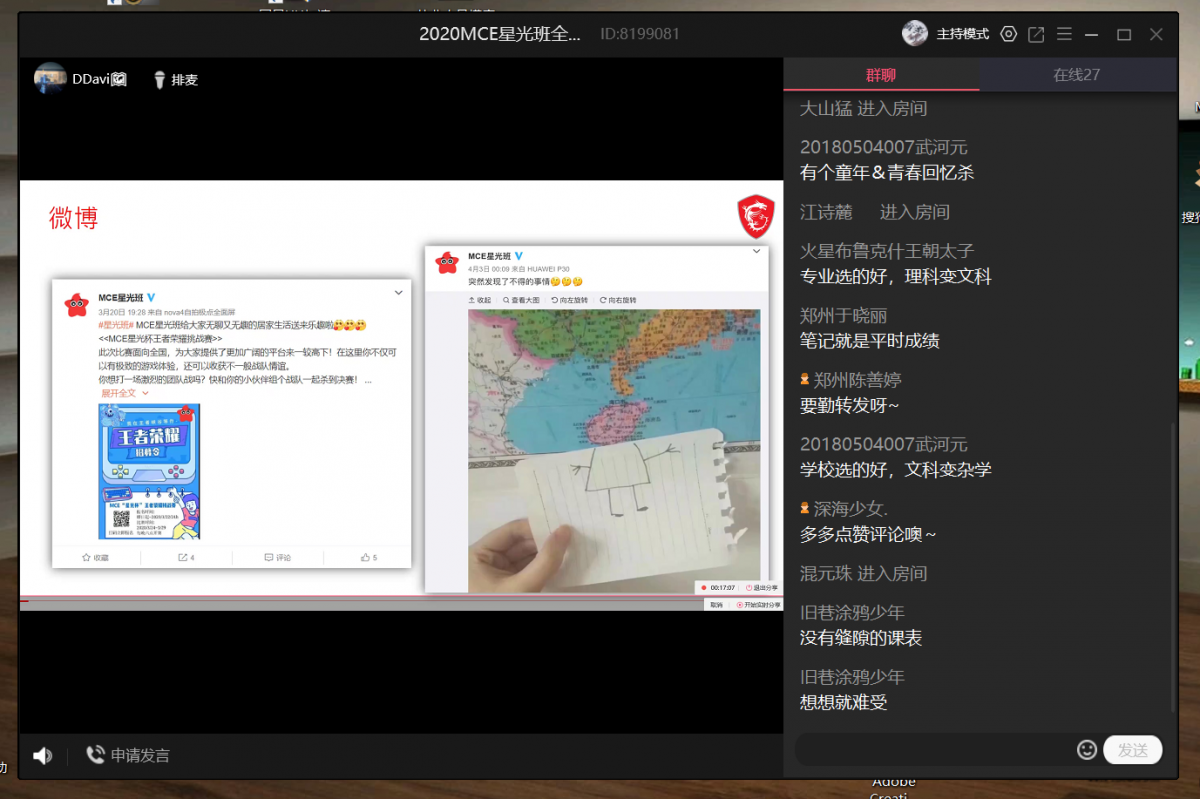Click the 2020MCE星光班 room title
This screenshot has width=1200, height=799.
499,34
